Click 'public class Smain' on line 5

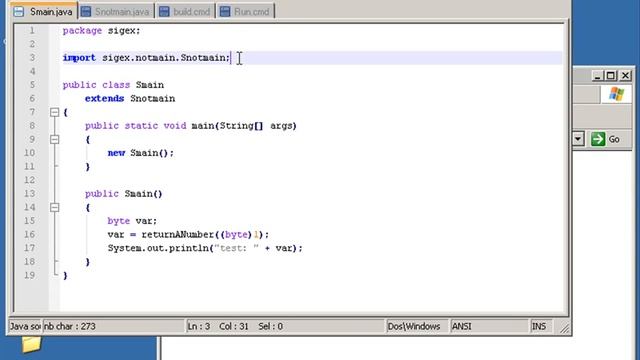coord(113,85)
